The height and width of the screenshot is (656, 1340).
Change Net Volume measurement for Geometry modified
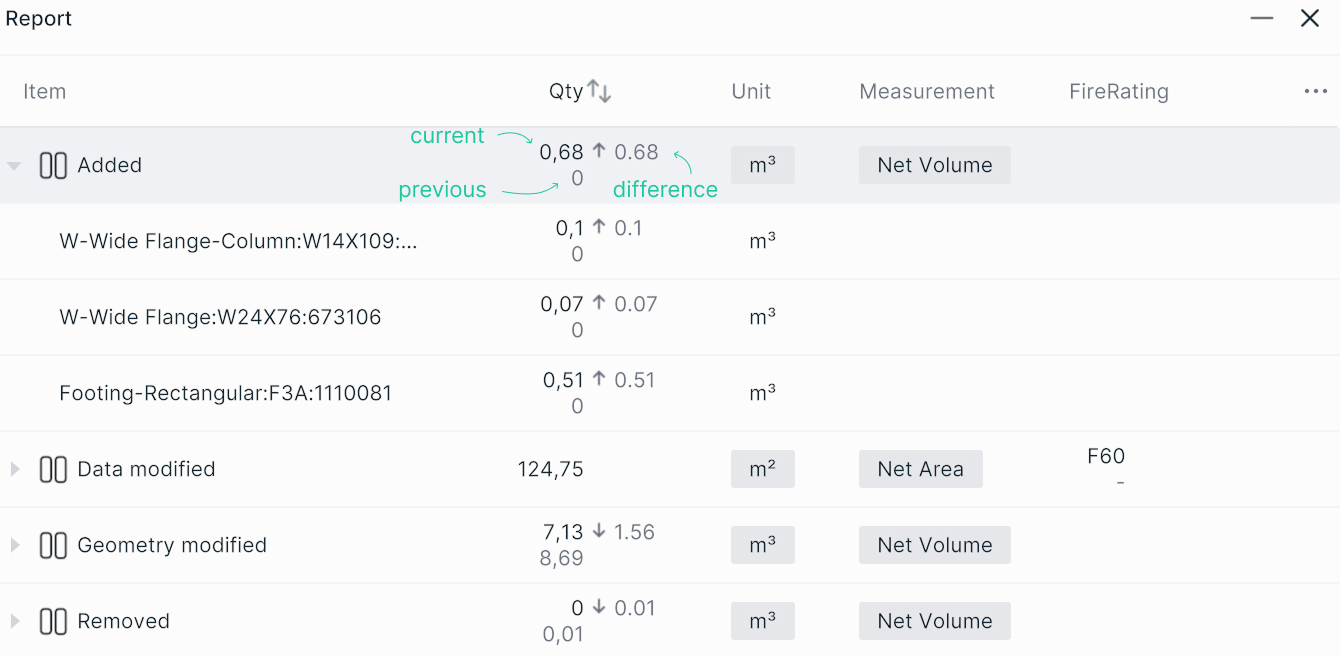click(934, 546)
